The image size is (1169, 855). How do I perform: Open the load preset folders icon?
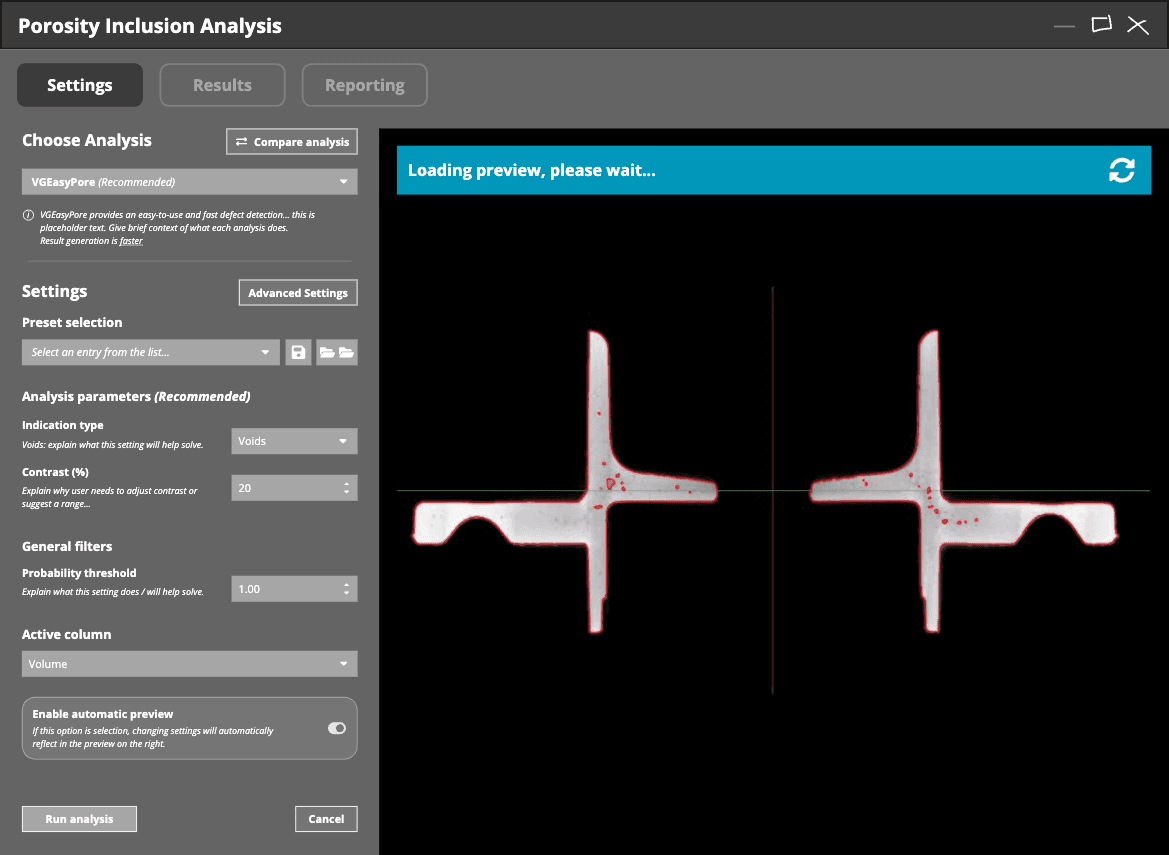coord(337,353)
